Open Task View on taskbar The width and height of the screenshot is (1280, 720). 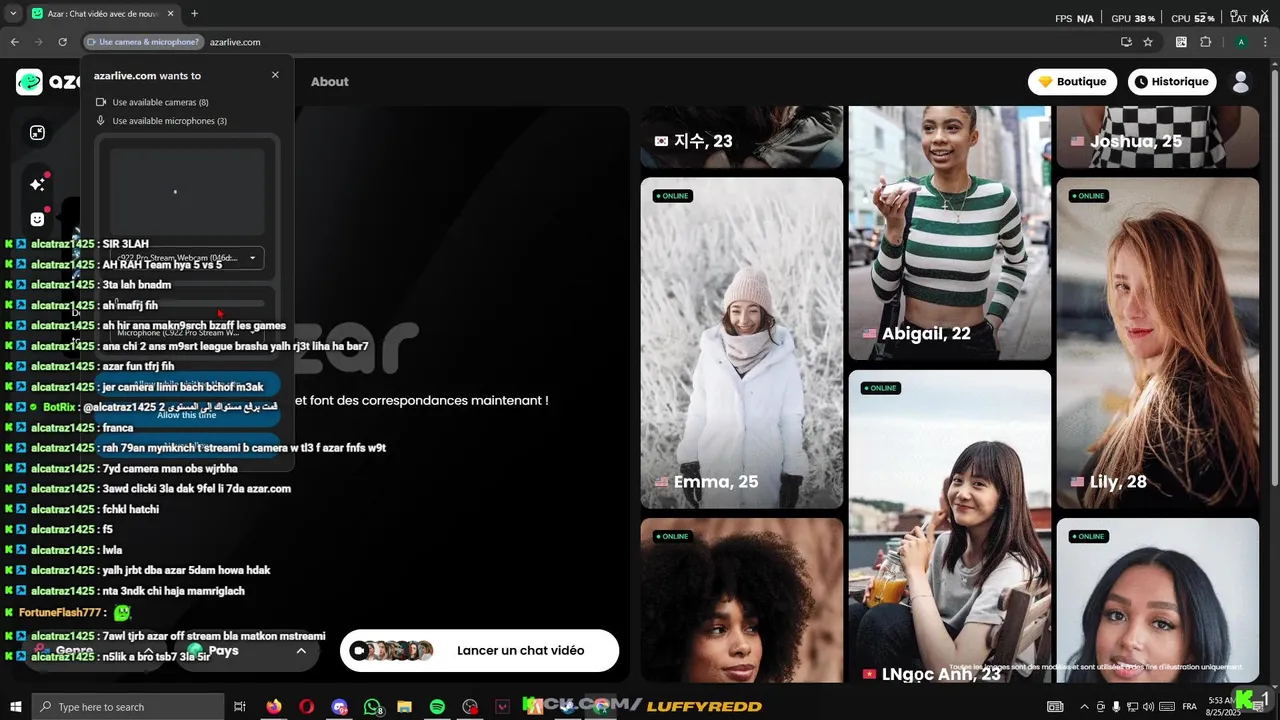240,707
